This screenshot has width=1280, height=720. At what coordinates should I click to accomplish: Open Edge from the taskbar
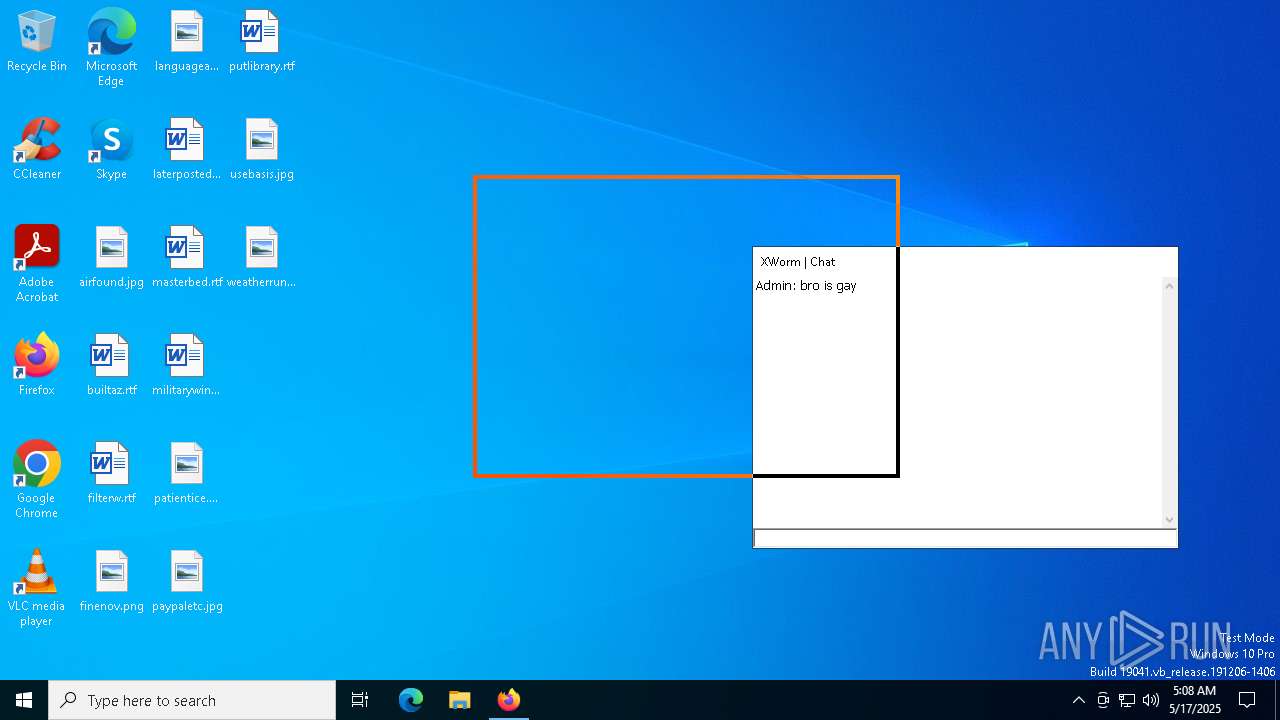click(411, 700)
